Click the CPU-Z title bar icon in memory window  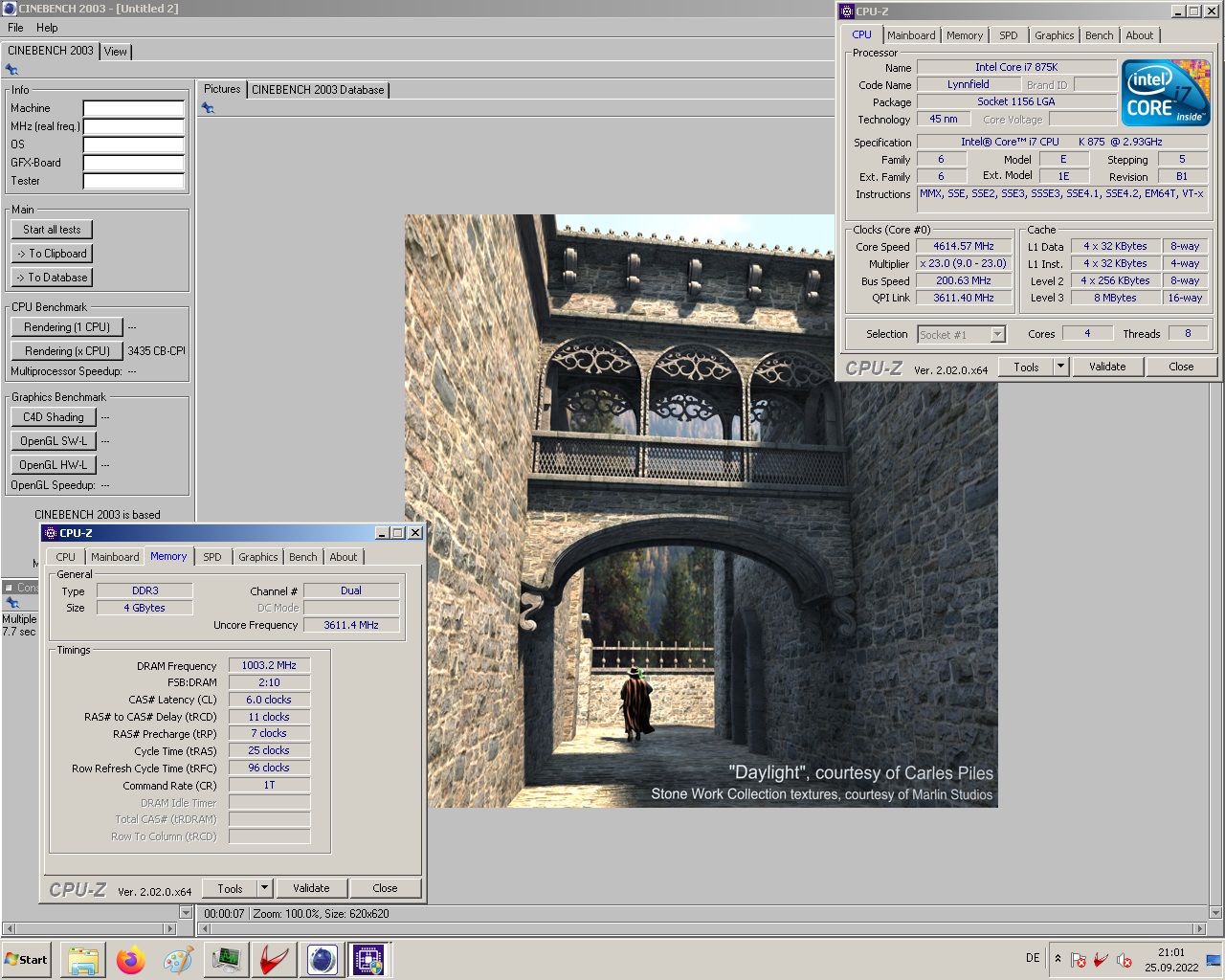coord(51,533)
